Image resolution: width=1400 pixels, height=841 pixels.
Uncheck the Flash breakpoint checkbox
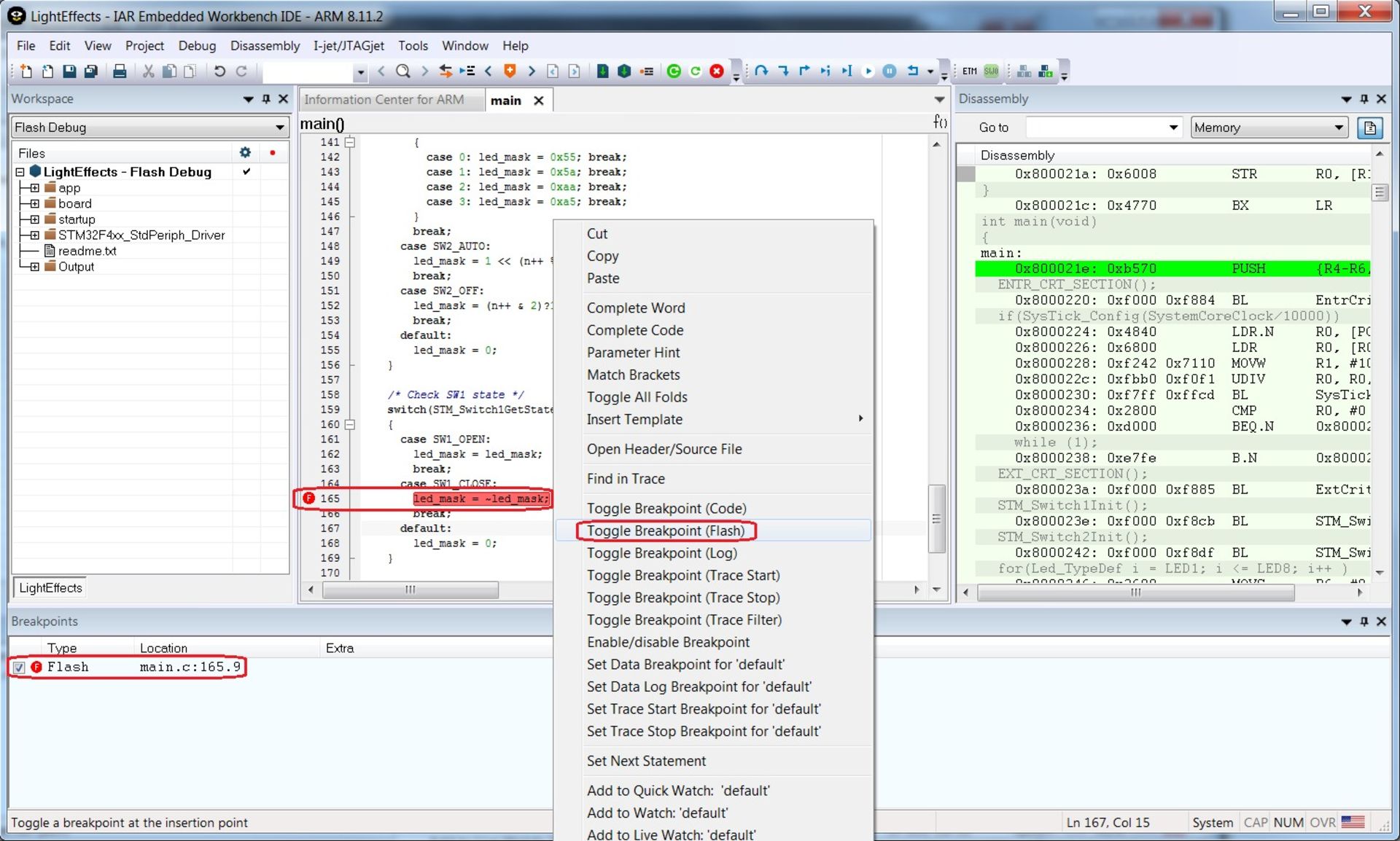click(x=19, y=667)
